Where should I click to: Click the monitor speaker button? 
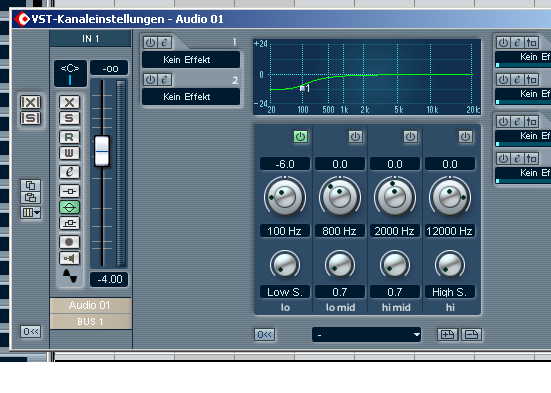pyautogui.click(x=69, y=258)
